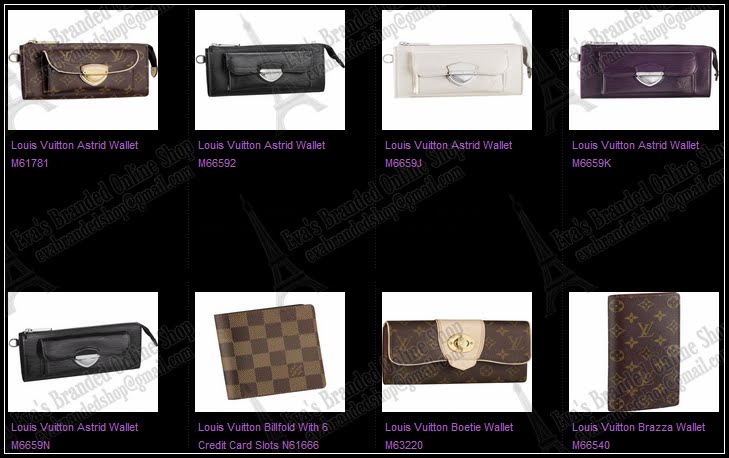Viewport: 729px width, 458px height.
Task: Select the black Astrid Wallet M66592 thumbnail
Action: pos(270,70)
